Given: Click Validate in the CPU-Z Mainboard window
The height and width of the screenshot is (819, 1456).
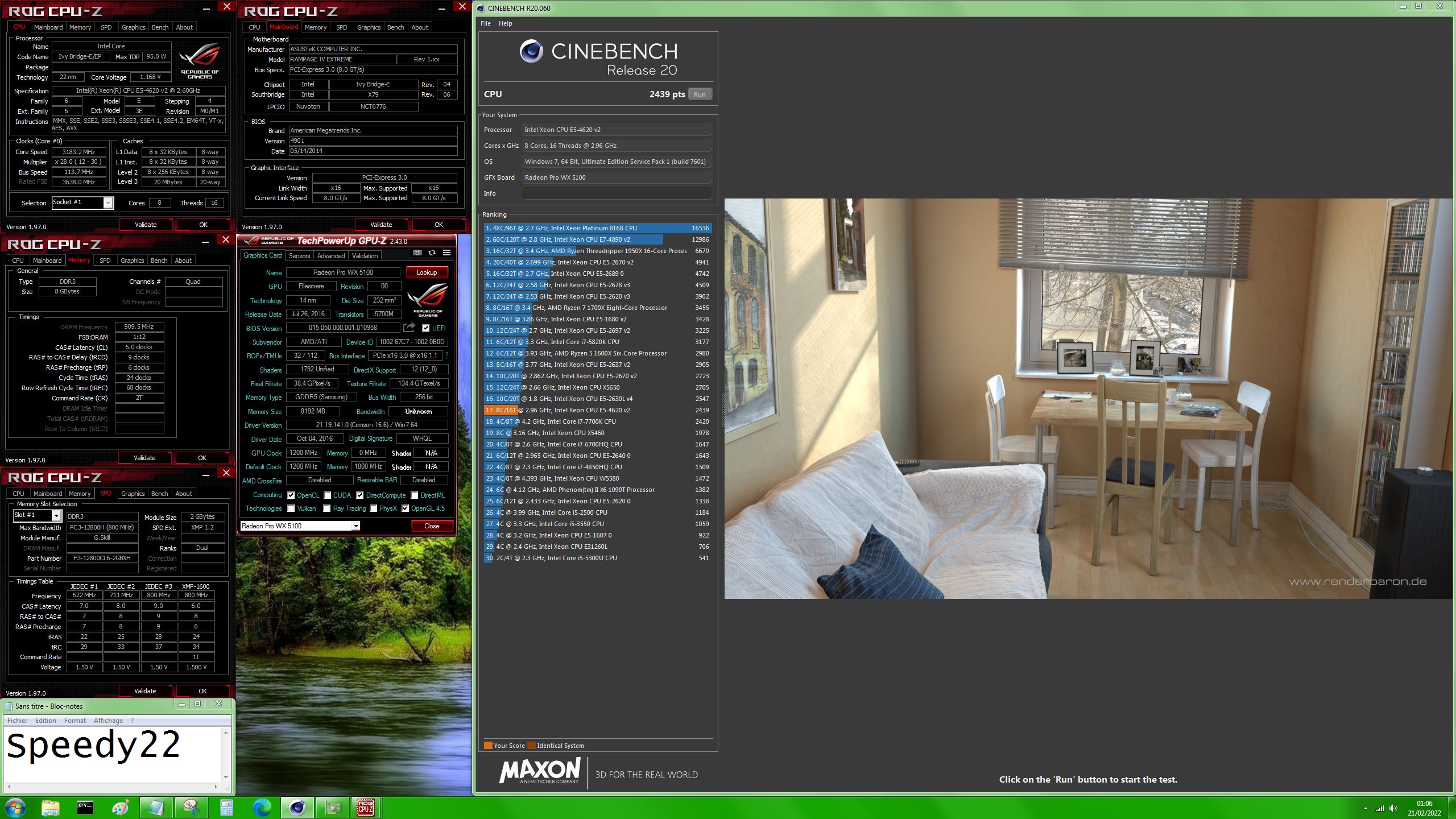Looking at the screenshot, I should [x=381, y=225].
